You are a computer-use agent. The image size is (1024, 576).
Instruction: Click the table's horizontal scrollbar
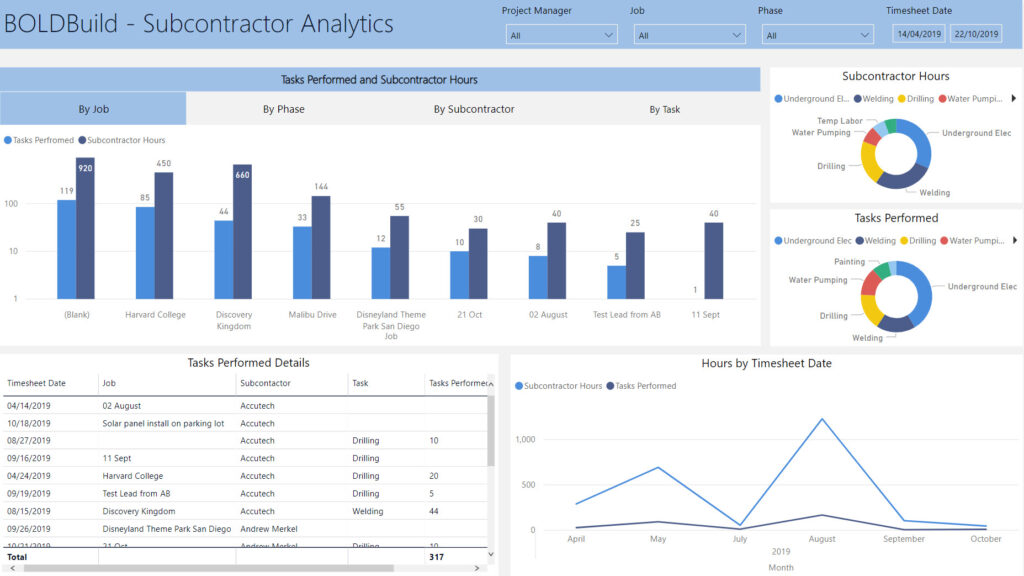[x=200, y=568]
